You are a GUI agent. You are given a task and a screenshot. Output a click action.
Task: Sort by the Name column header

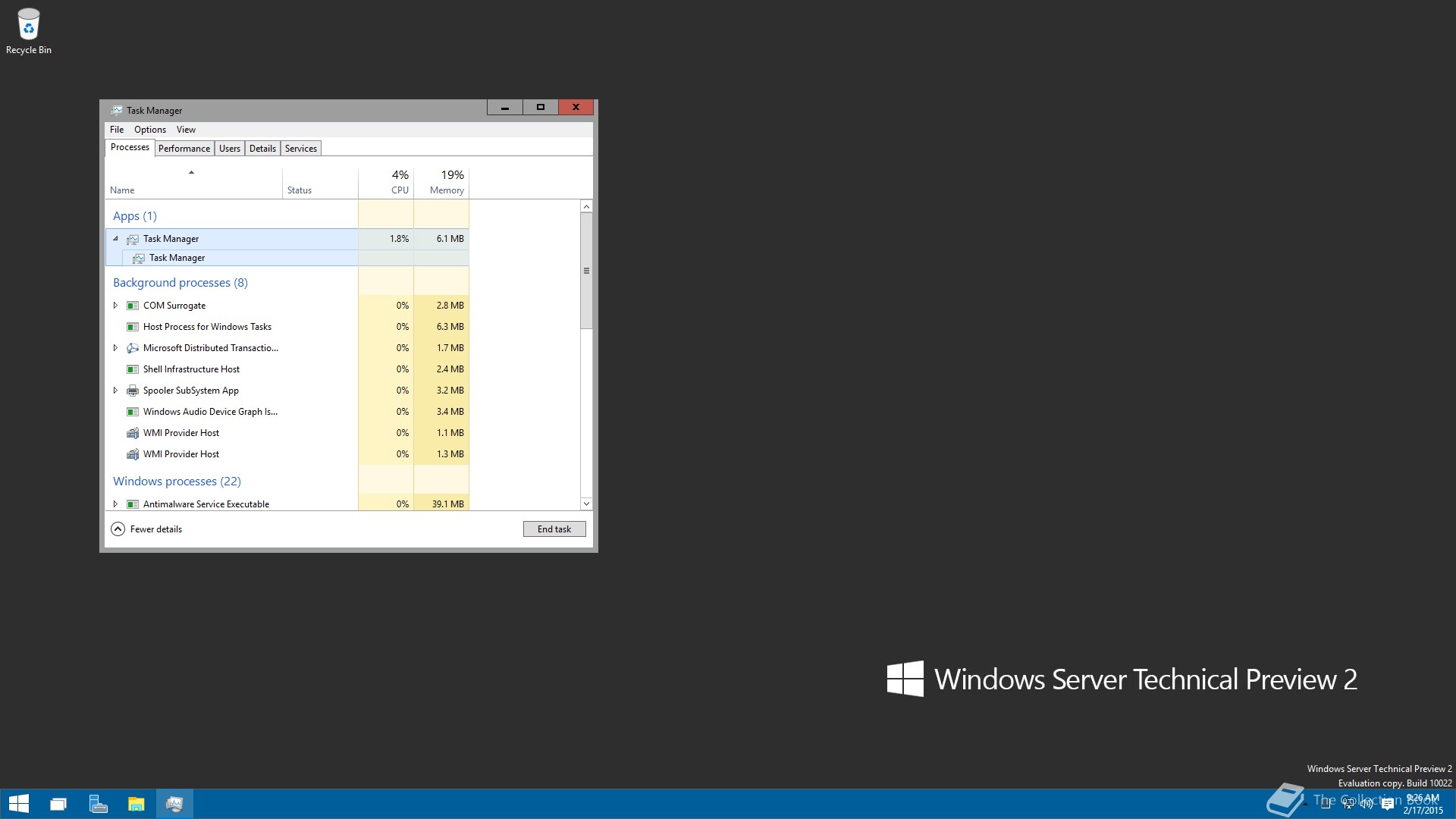[193, 183]
